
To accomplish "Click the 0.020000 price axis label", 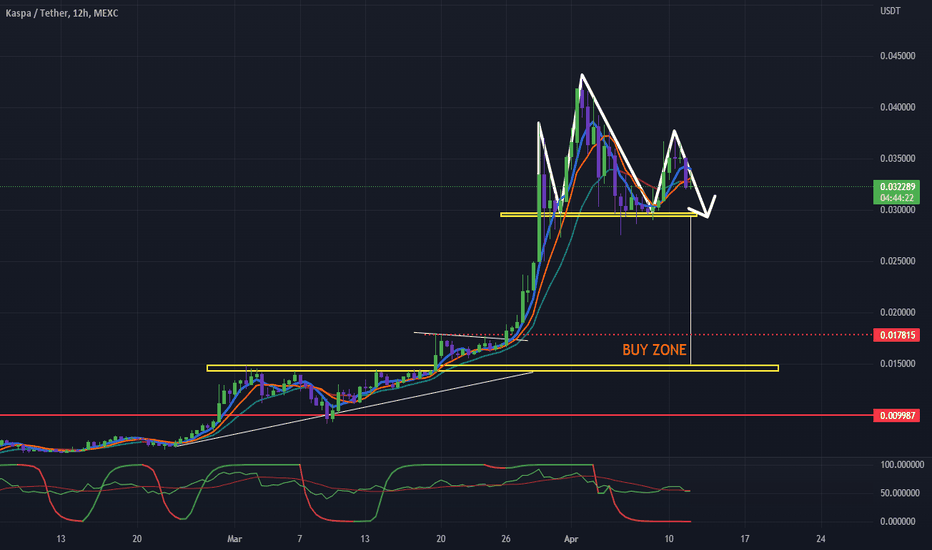I will coord(898,313).
